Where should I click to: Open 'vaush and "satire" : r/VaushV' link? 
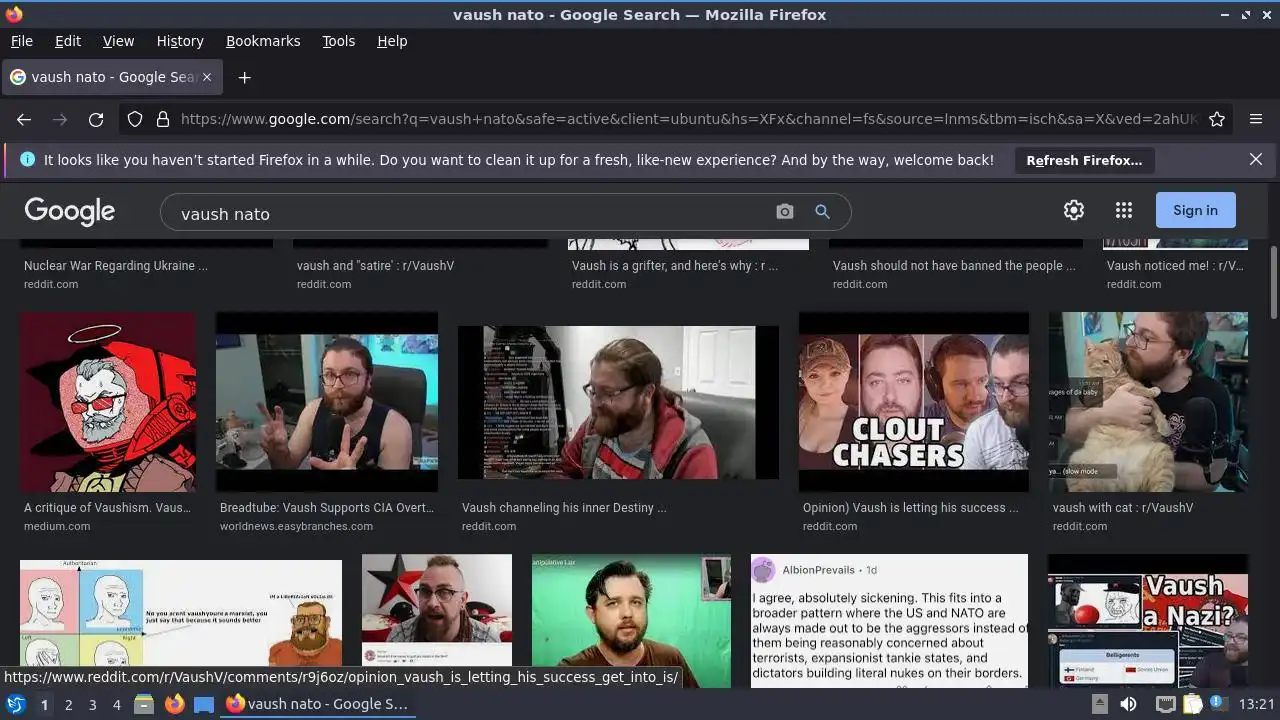coord(375,266)
